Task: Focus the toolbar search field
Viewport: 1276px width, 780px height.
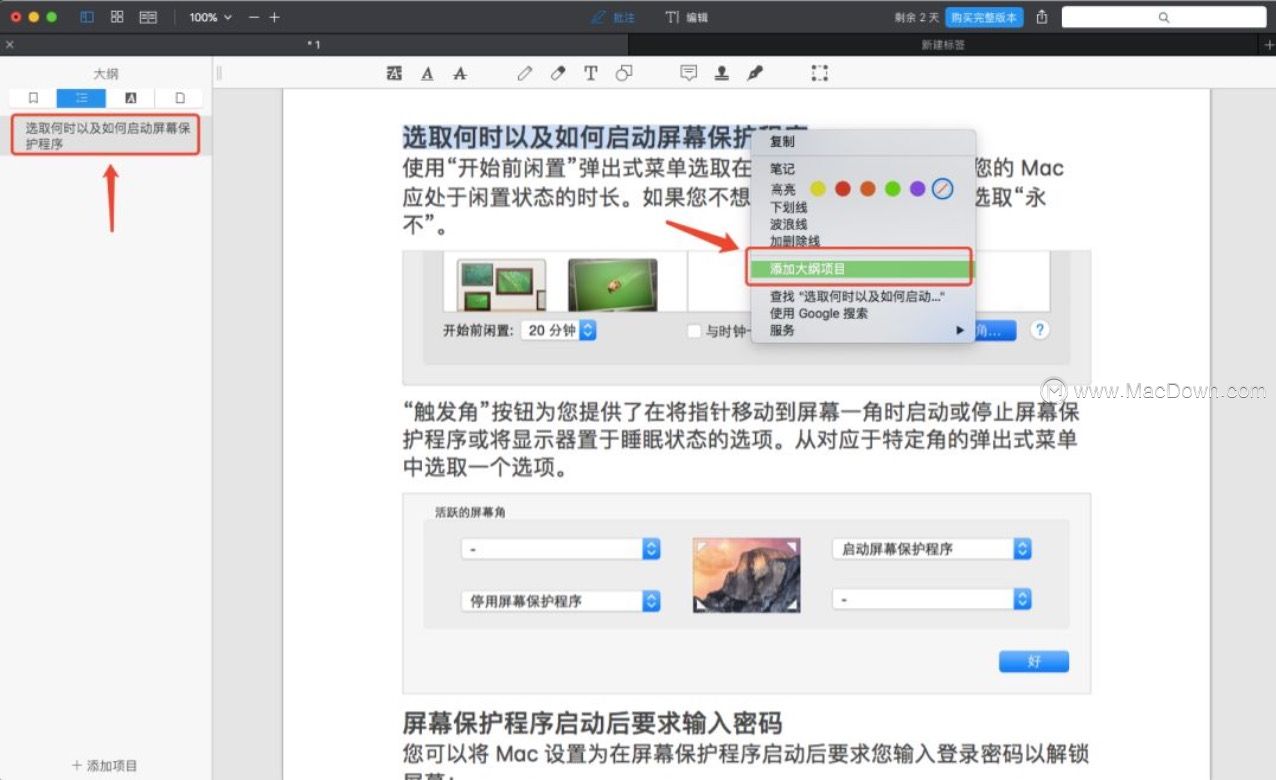Action: tap(1164, 17)
